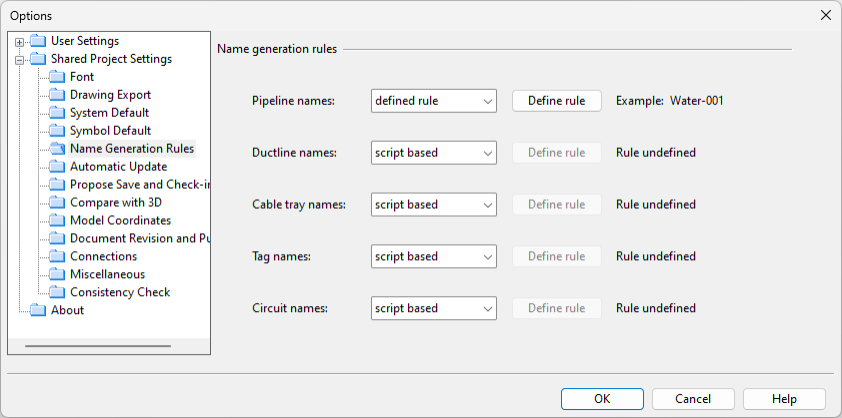
Task: Collapse the Shared Project Settings node
Action: coord(20,60)
